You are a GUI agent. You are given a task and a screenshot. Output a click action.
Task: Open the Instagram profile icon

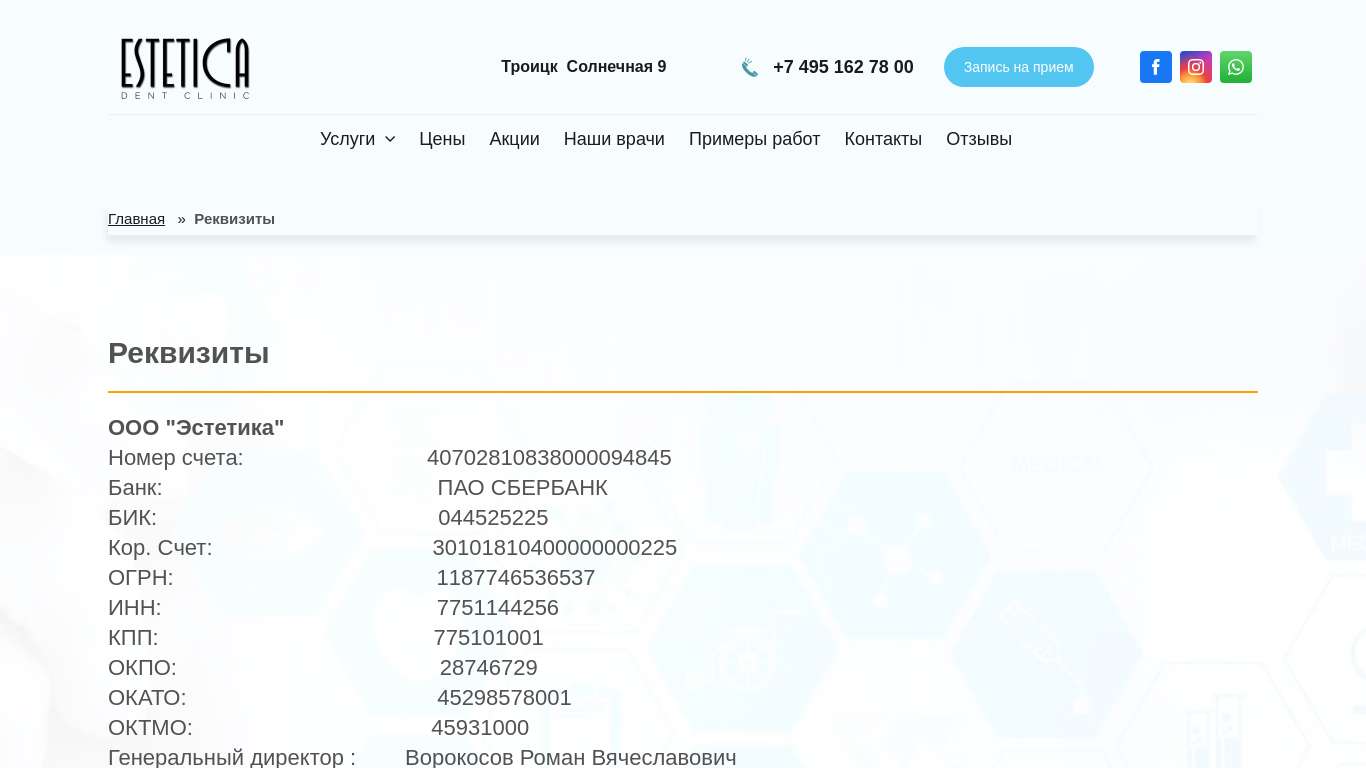[1195, 67]
